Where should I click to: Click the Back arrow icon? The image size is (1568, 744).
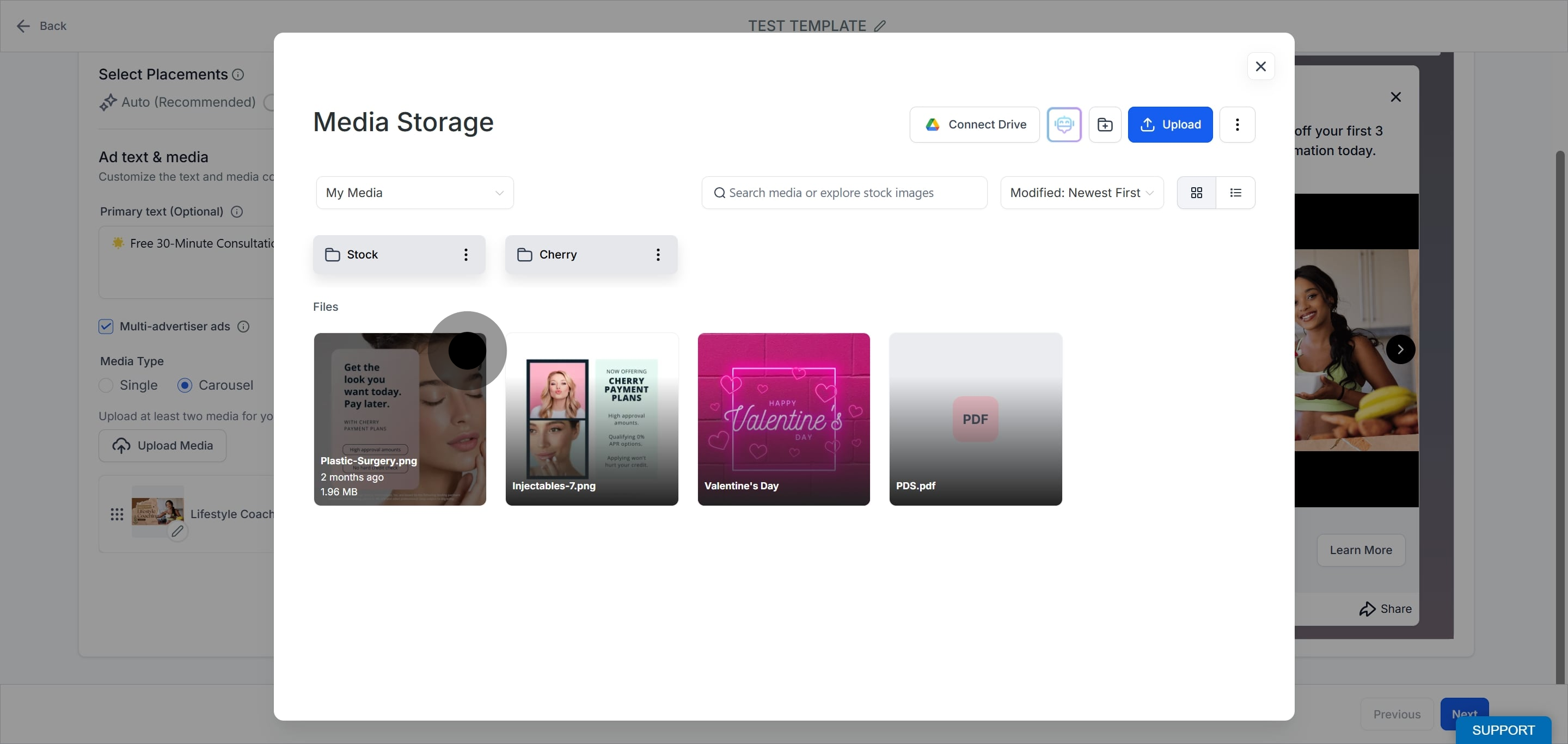tap(23, 26)
